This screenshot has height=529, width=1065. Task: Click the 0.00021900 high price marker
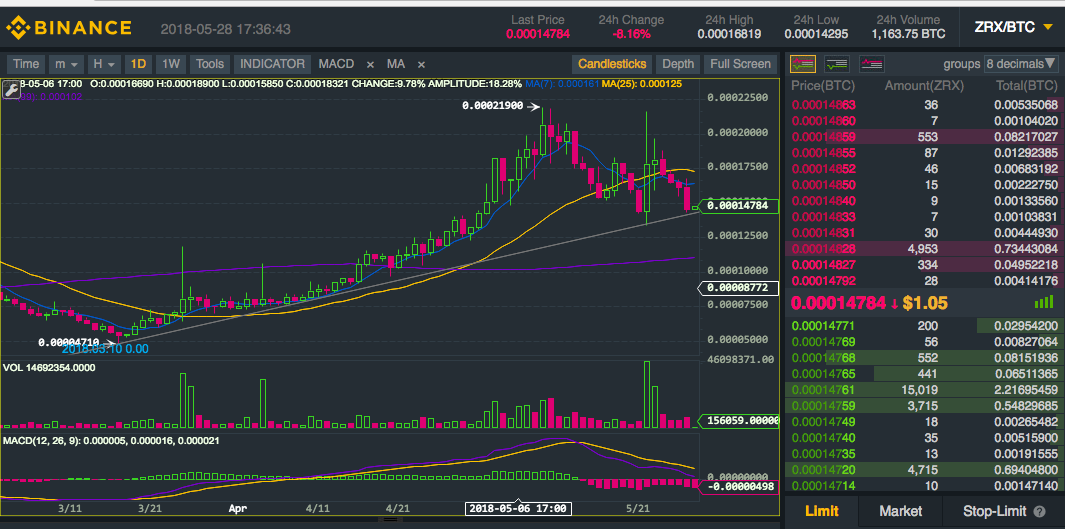[x=493, y=106]
